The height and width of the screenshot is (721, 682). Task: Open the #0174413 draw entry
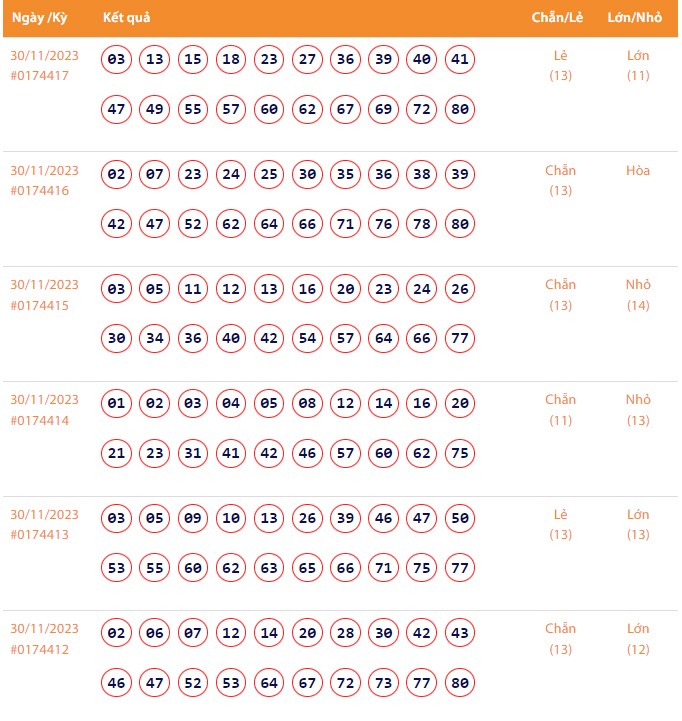[39, 535]
